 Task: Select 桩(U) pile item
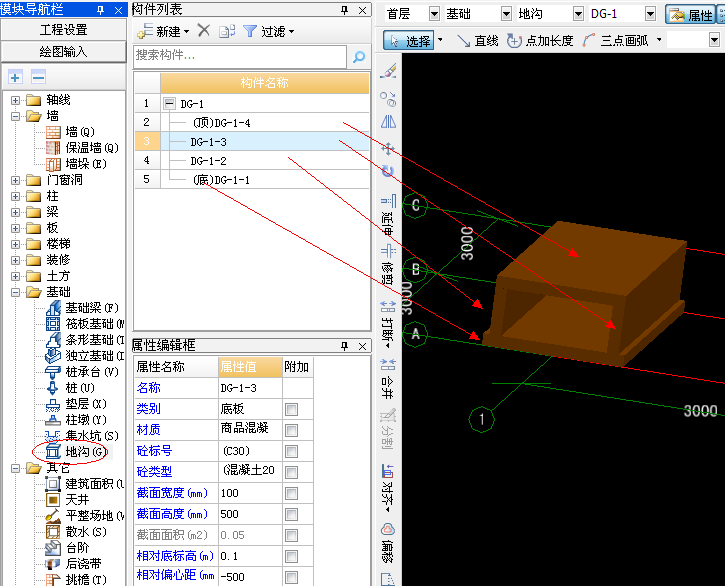tap(70, 388)
